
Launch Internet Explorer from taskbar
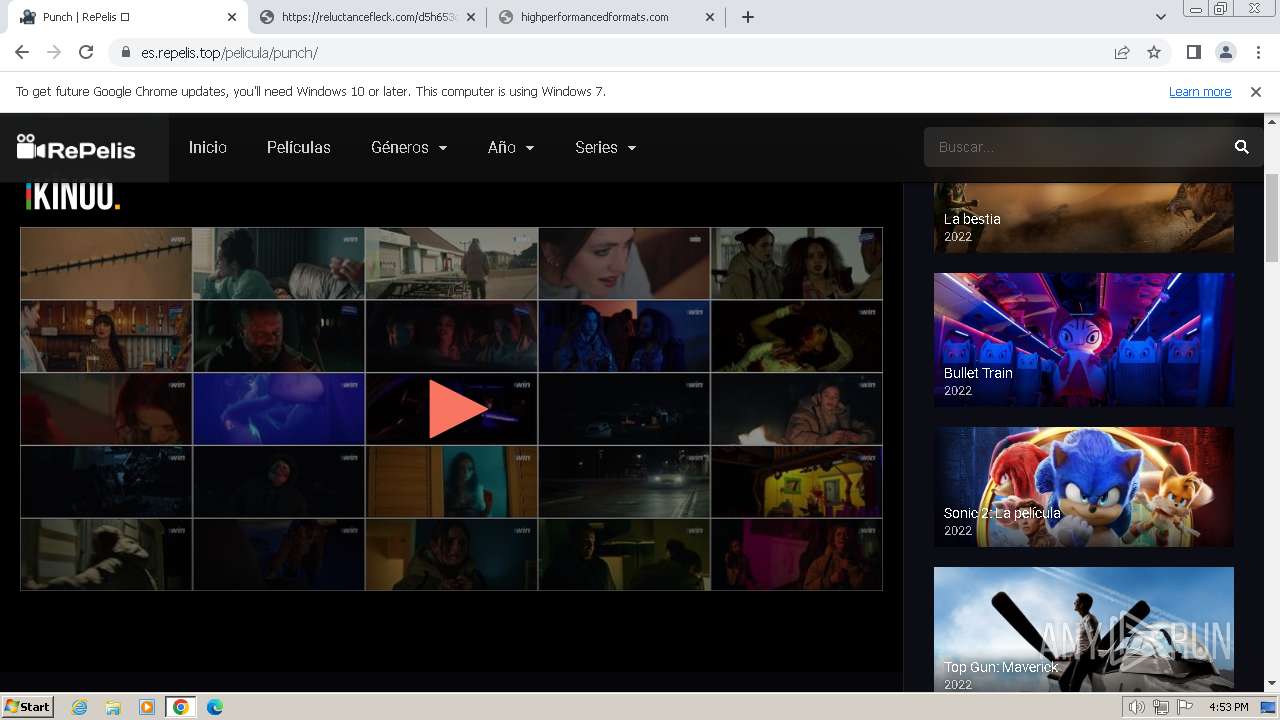click(79, 707)
